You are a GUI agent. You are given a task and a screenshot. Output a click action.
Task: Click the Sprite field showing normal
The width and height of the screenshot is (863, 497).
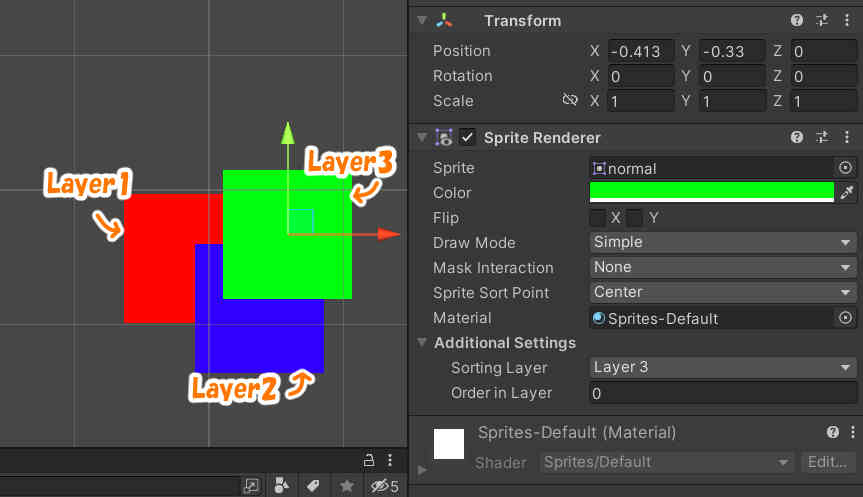(712, 168)
